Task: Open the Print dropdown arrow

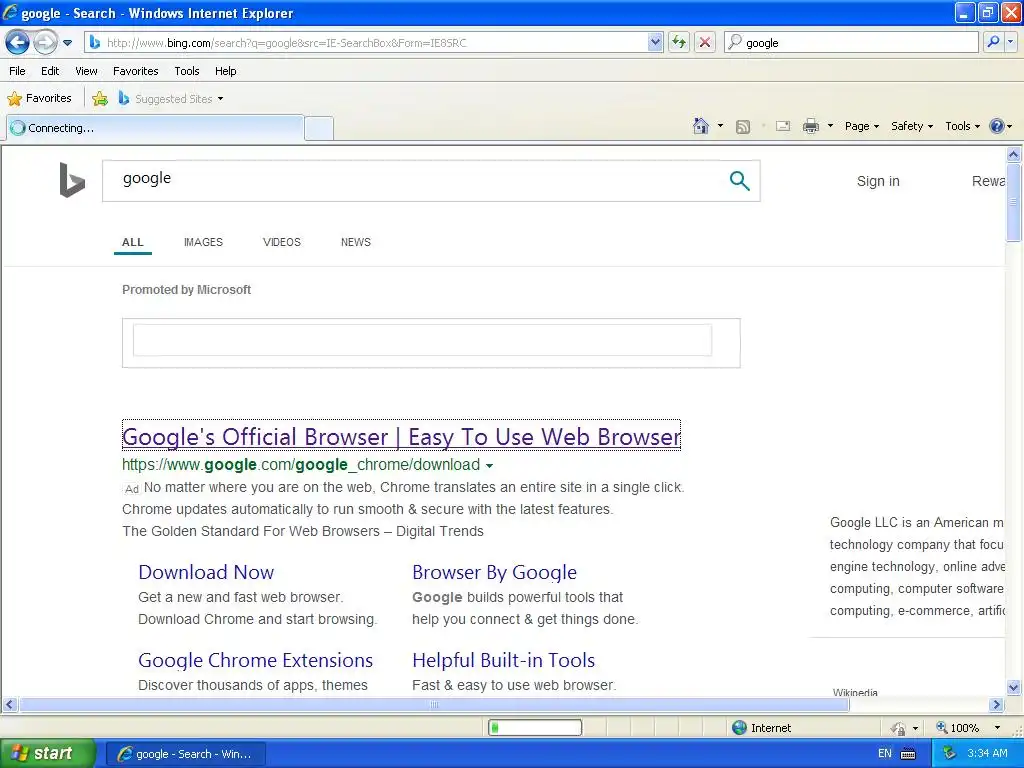Action: point(830,126)
